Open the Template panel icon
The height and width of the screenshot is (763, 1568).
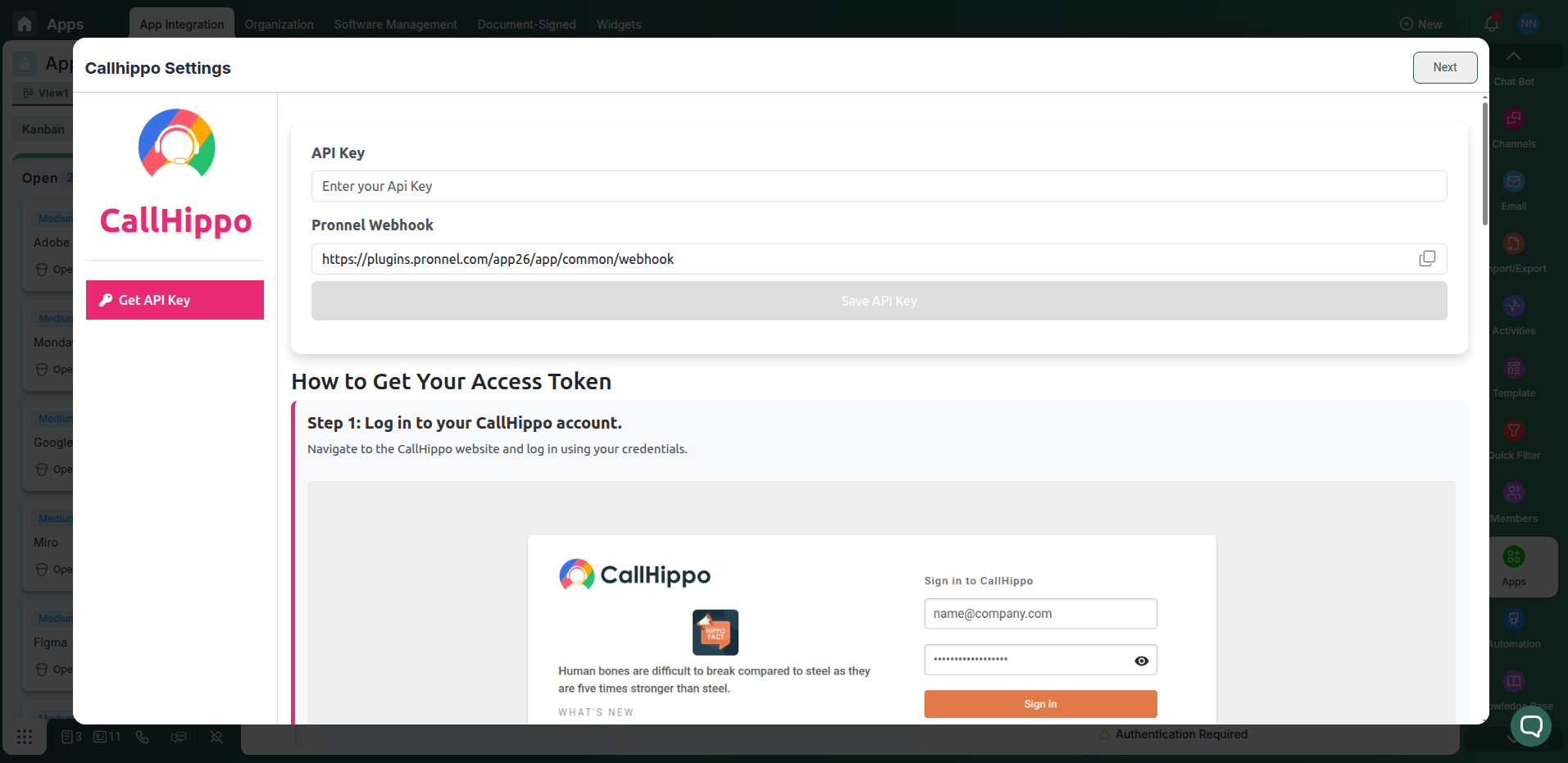tap(1513, 368)
